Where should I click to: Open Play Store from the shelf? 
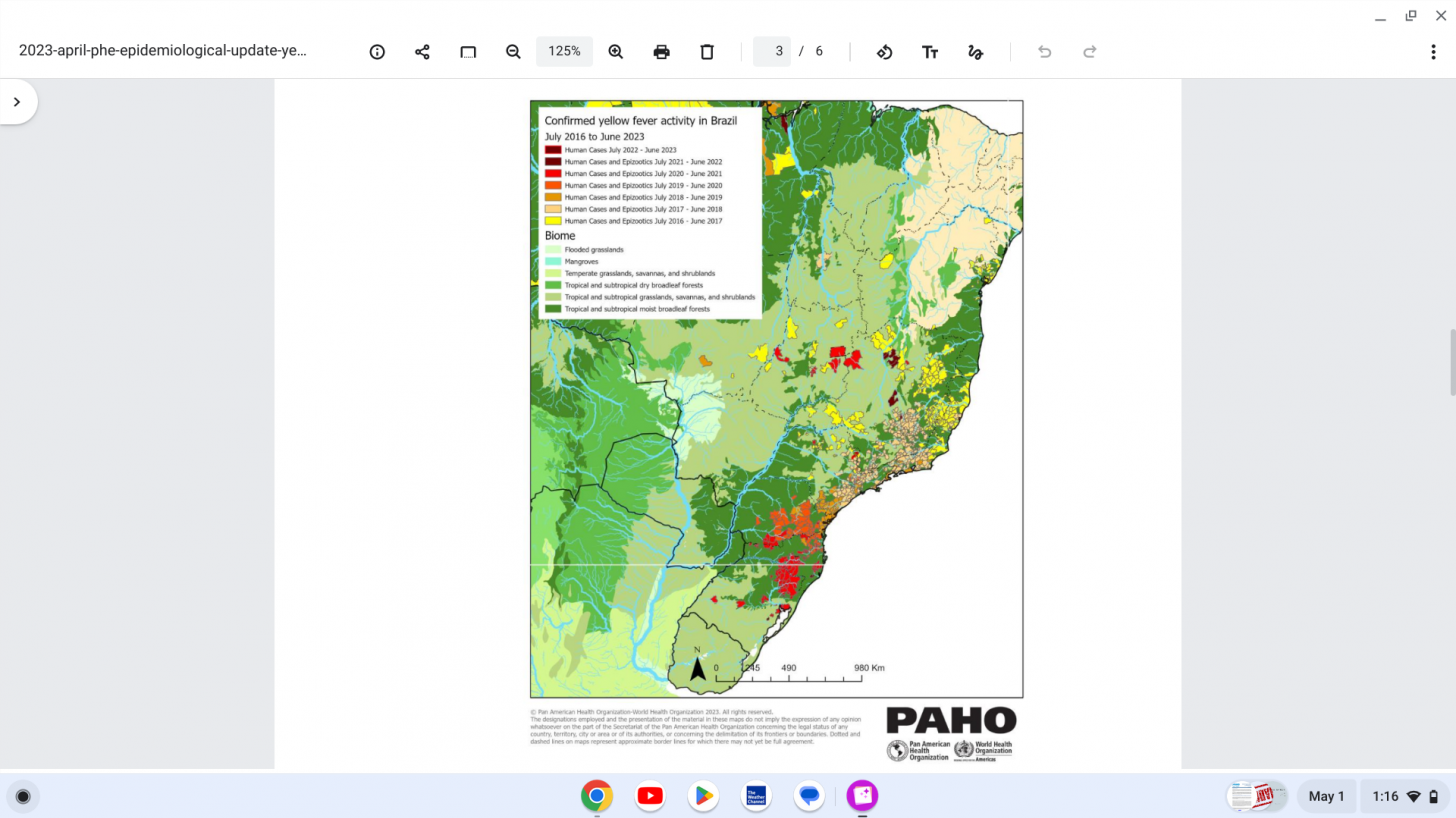click(x=703, y=796)
